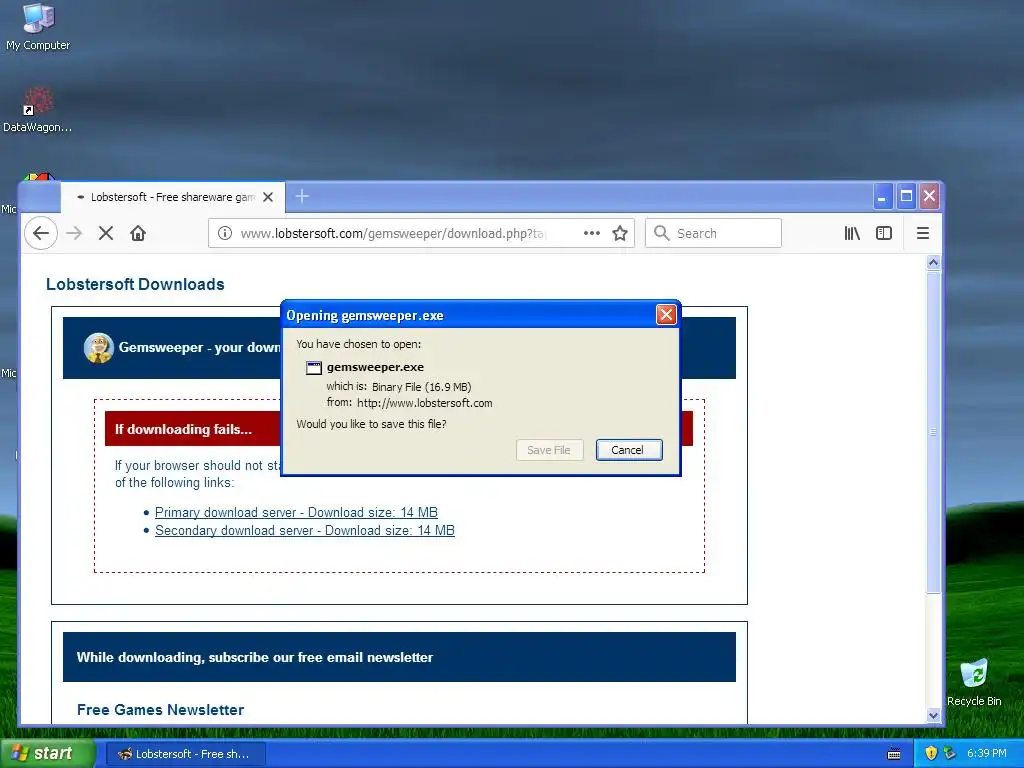This screenshot has height=768, width=1024.
Task: Click the 6:39 PM system clock
Action: [x=986, y=754]
